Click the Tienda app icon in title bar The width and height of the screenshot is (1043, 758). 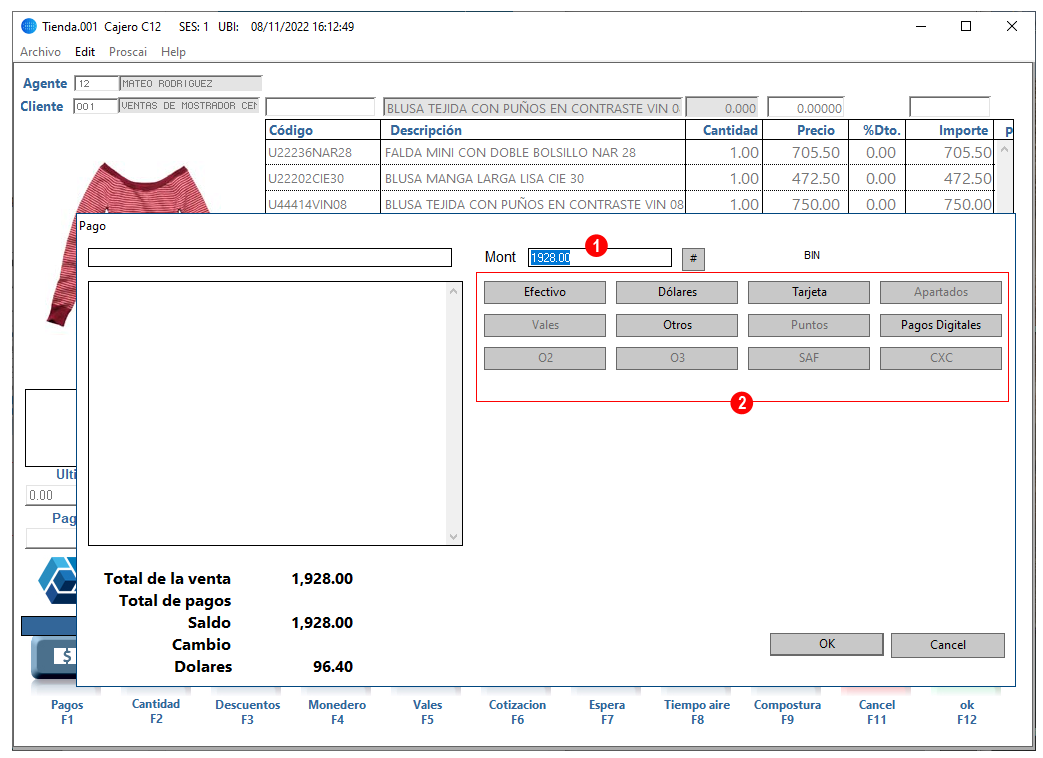click(29, 27)
